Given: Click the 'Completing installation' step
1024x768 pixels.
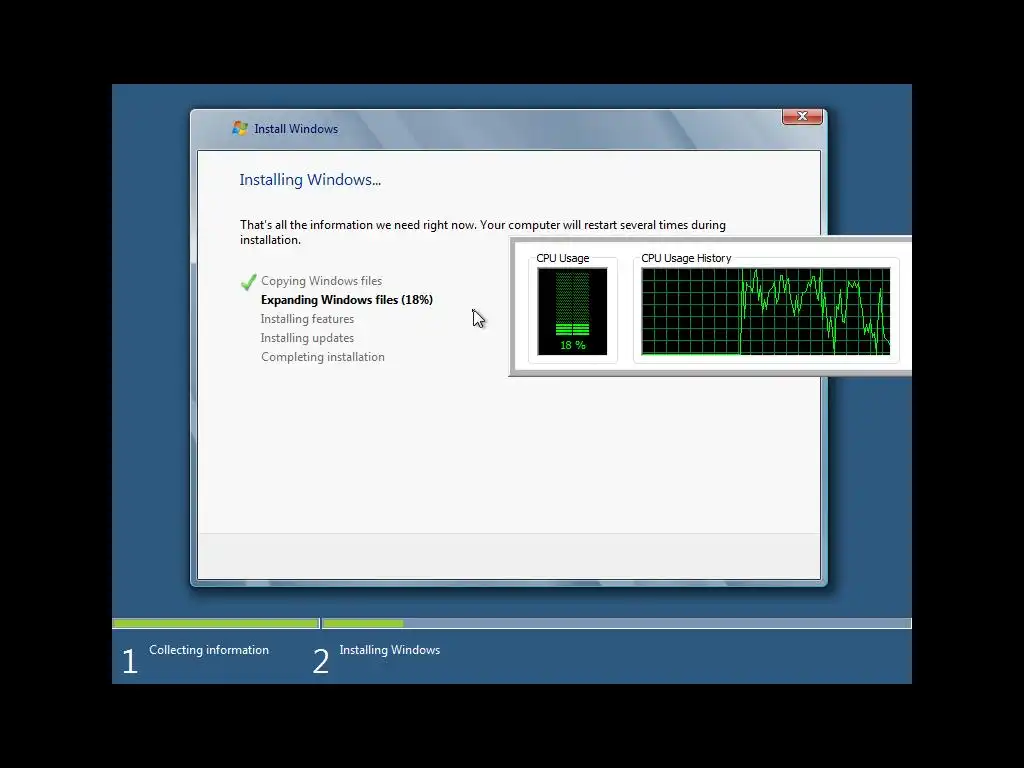Looking at the screenshot, I should click(x=323, y=357).
